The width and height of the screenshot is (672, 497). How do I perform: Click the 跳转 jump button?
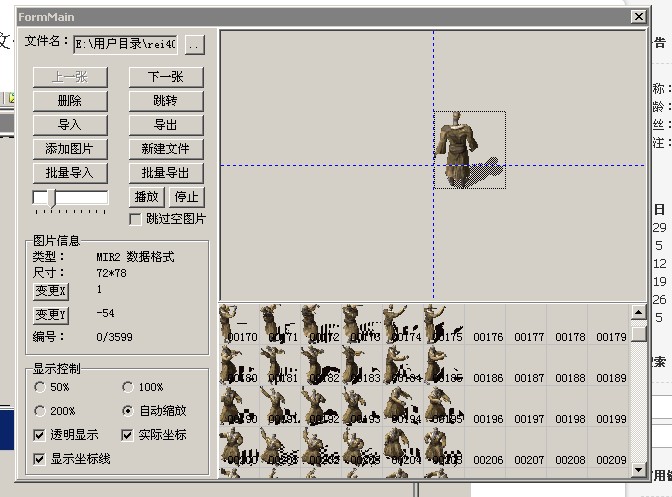[166, 101]
